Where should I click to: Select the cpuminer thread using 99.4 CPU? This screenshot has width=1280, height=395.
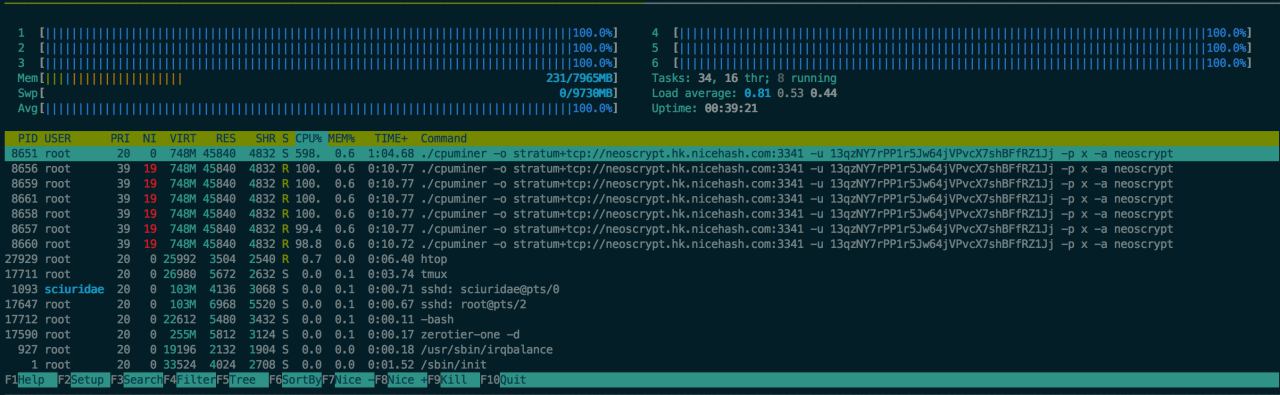640,229
